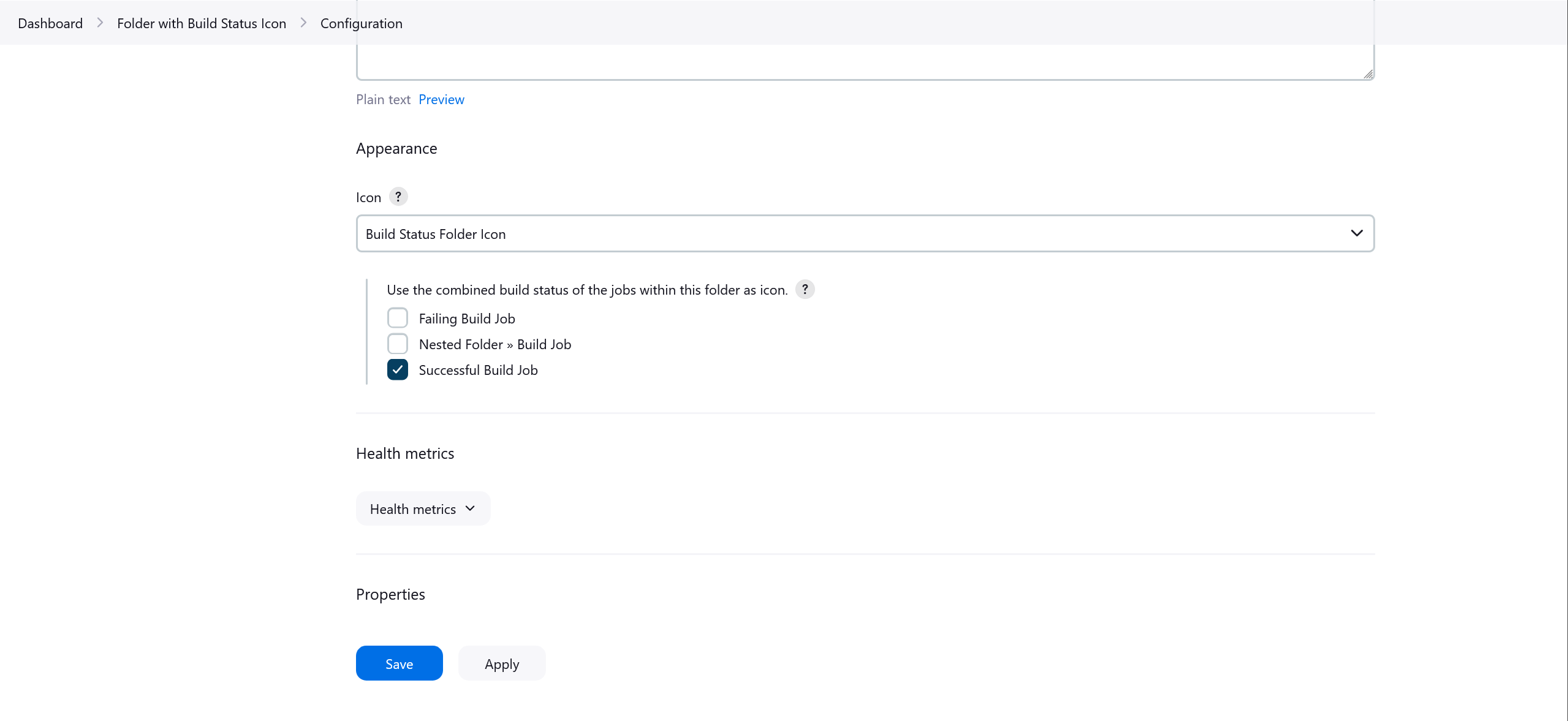
Task: Disable the Successful Build Job checkbox
Action: coord(398,369)
